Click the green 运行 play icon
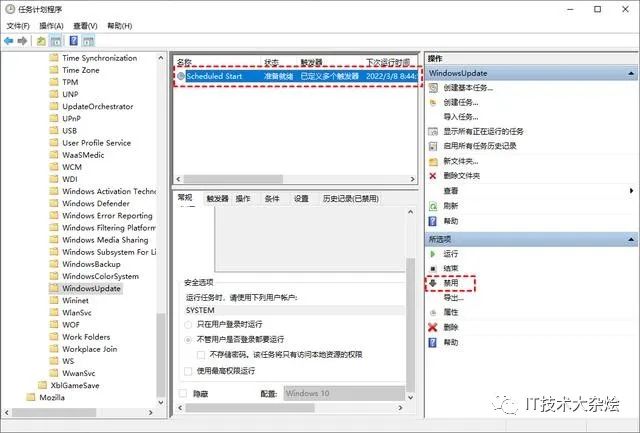Viewport: 640px width, 433px height. pyautogui.click(x=433, y=254)
